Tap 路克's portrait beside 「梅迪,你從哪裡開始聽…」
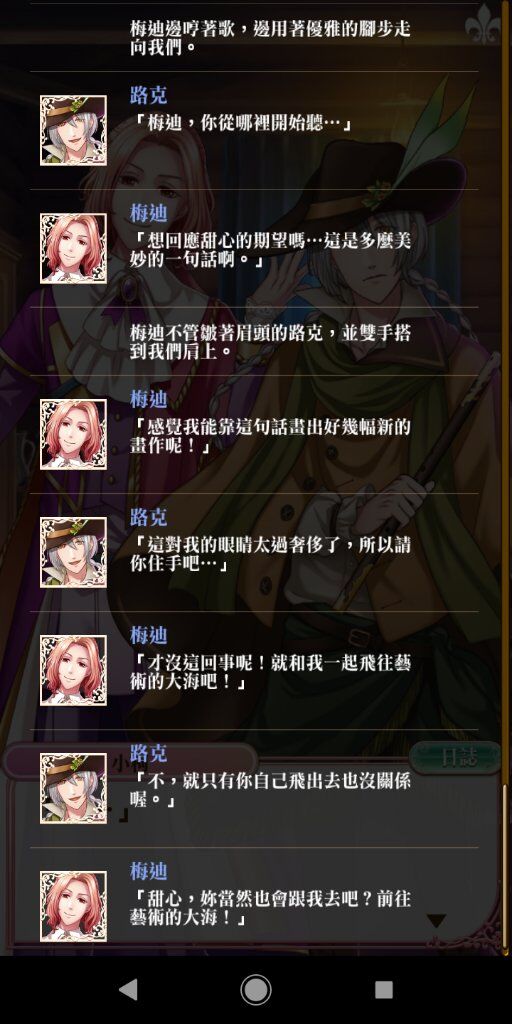The height and width of the screenshot is (1024, 512). [73, 130]
